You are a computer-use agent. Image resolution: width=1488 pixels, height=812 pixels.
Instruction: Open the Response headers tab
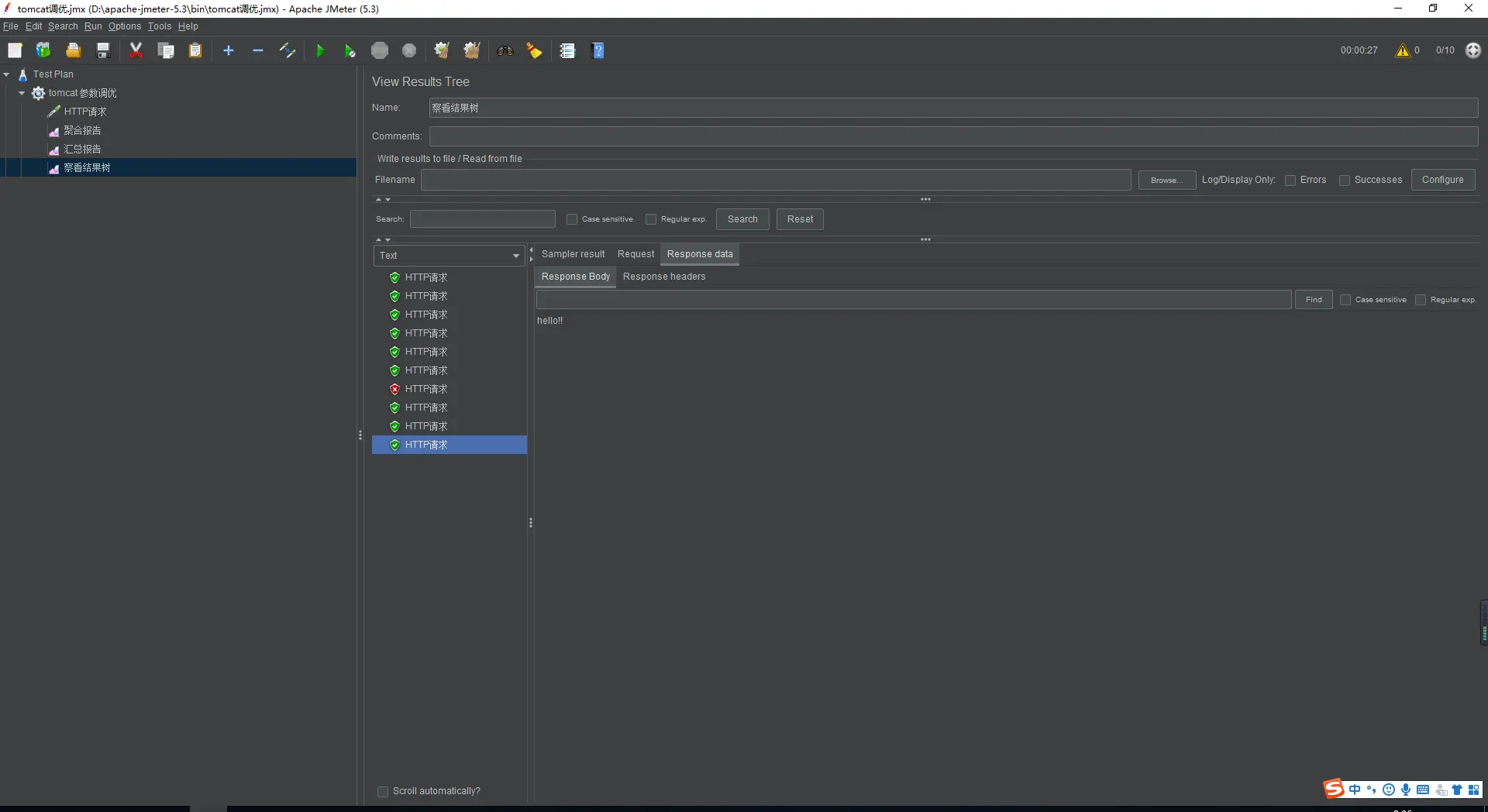pos(663,277)
